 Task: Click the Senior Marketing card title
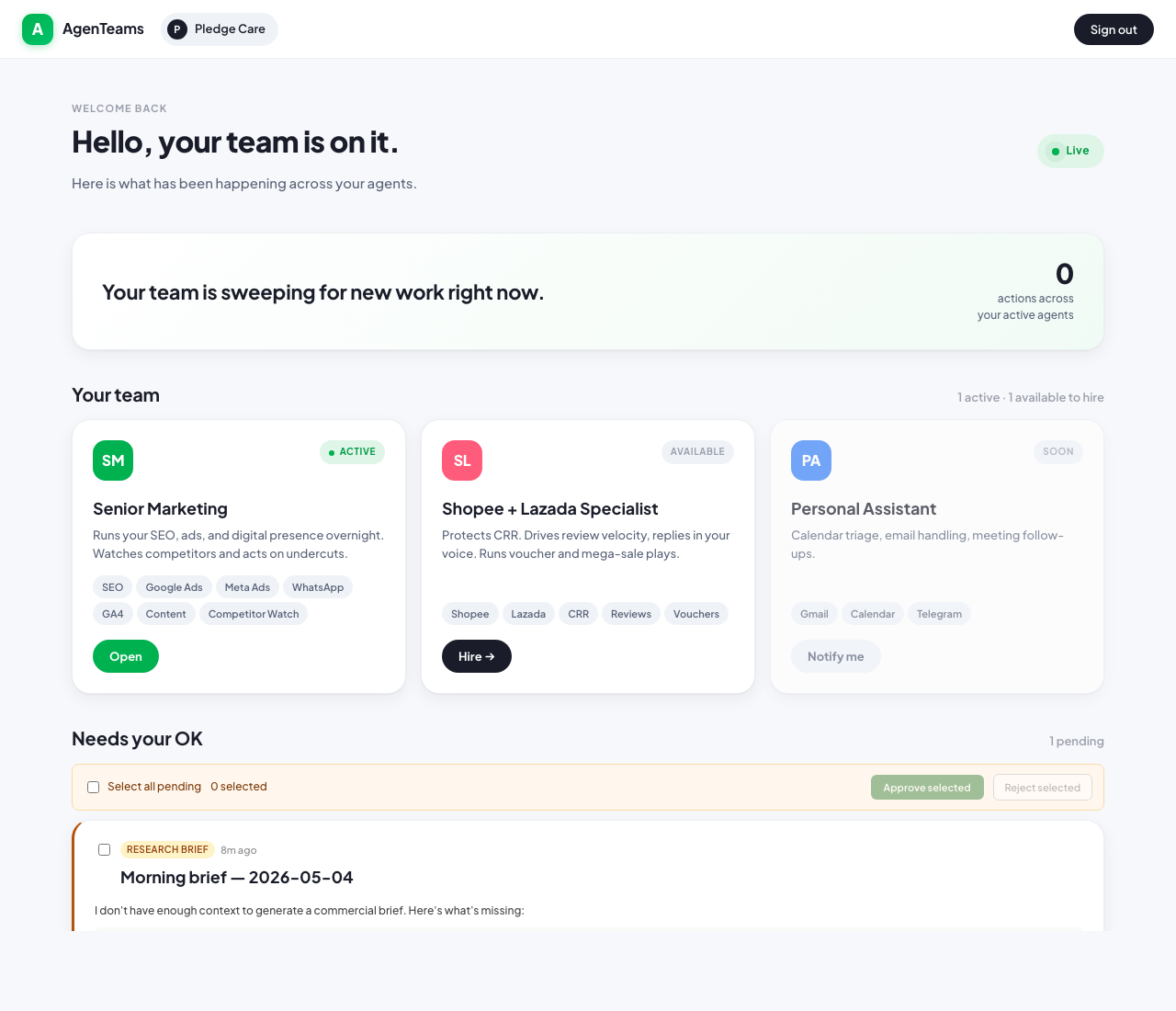click(x=160, y=509)
